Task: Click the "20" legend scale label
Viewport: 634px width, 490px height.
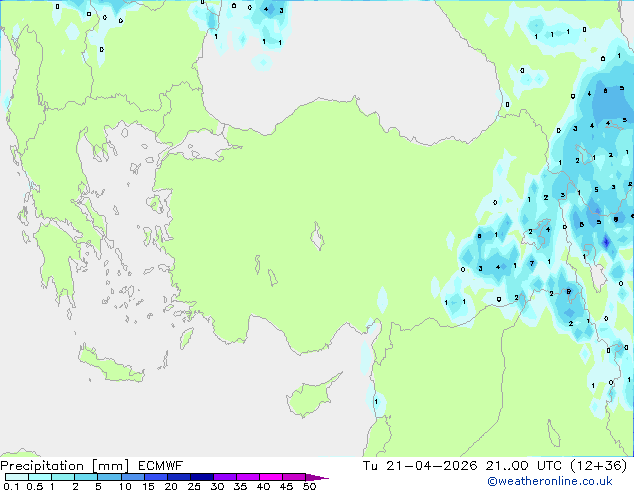Action: [x=171, y=486]
